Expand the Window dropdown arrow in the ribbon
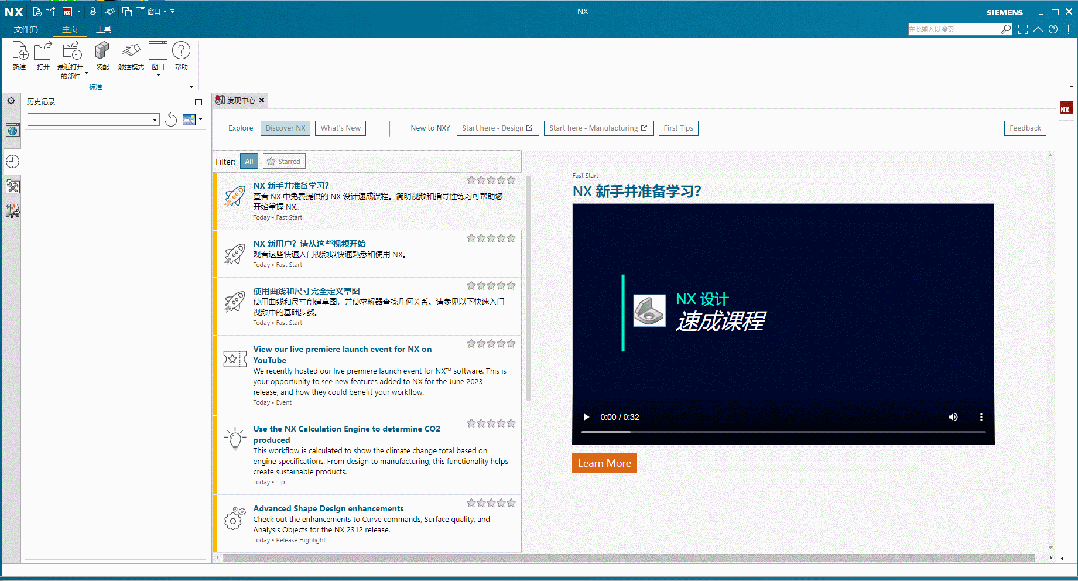This screenshot has width=1078, height=581. tap(158, 75)
